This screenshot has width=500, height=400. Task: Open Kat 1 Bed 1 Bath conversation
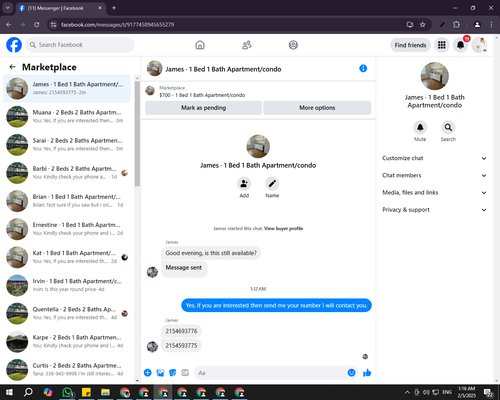coord(67,257)
